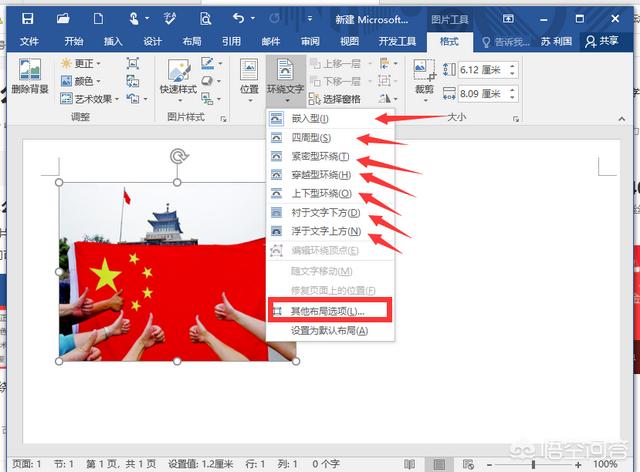Select the 格式 picture tools tab
The image size is (640, 472).
pyautogui.click(x=449, y=41)
